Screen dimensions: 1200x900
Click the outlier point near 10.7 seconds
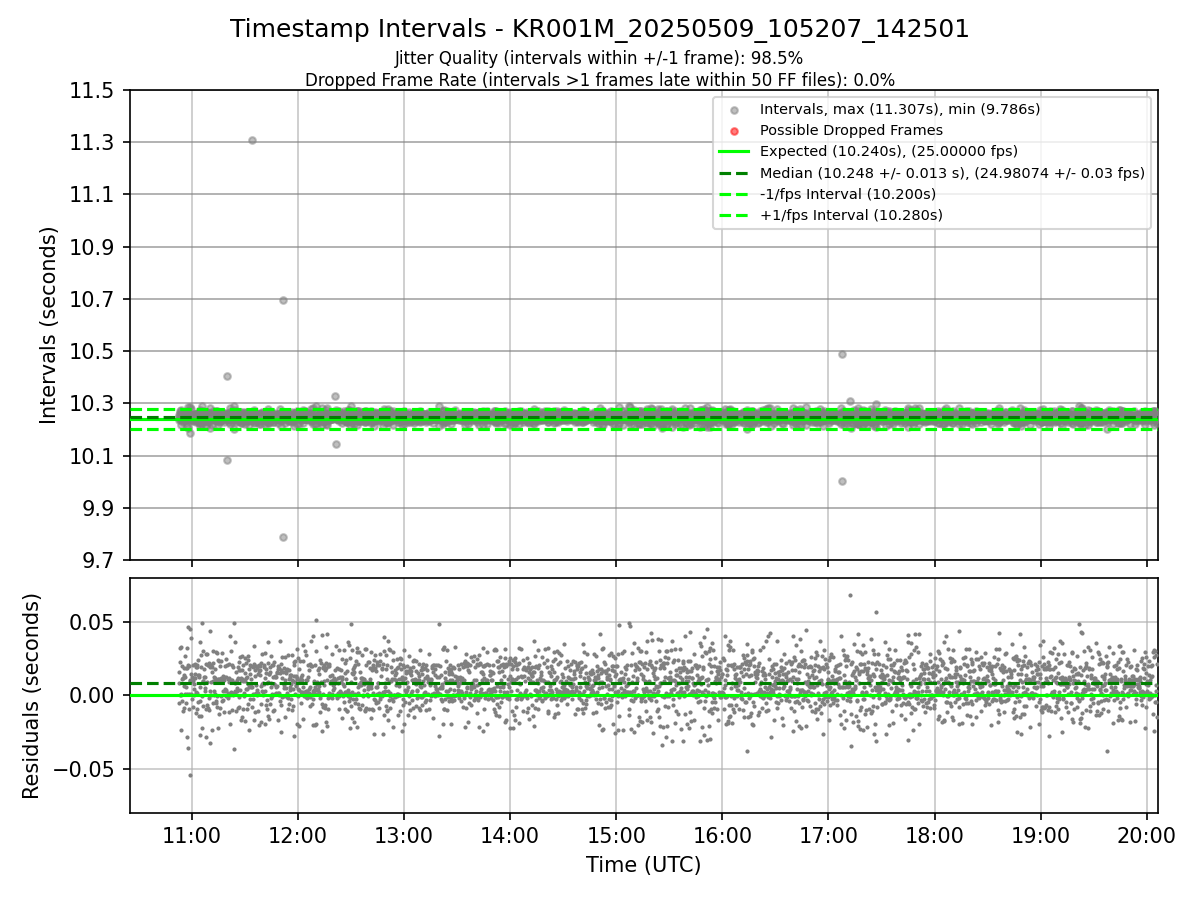[x=283, y=300]
